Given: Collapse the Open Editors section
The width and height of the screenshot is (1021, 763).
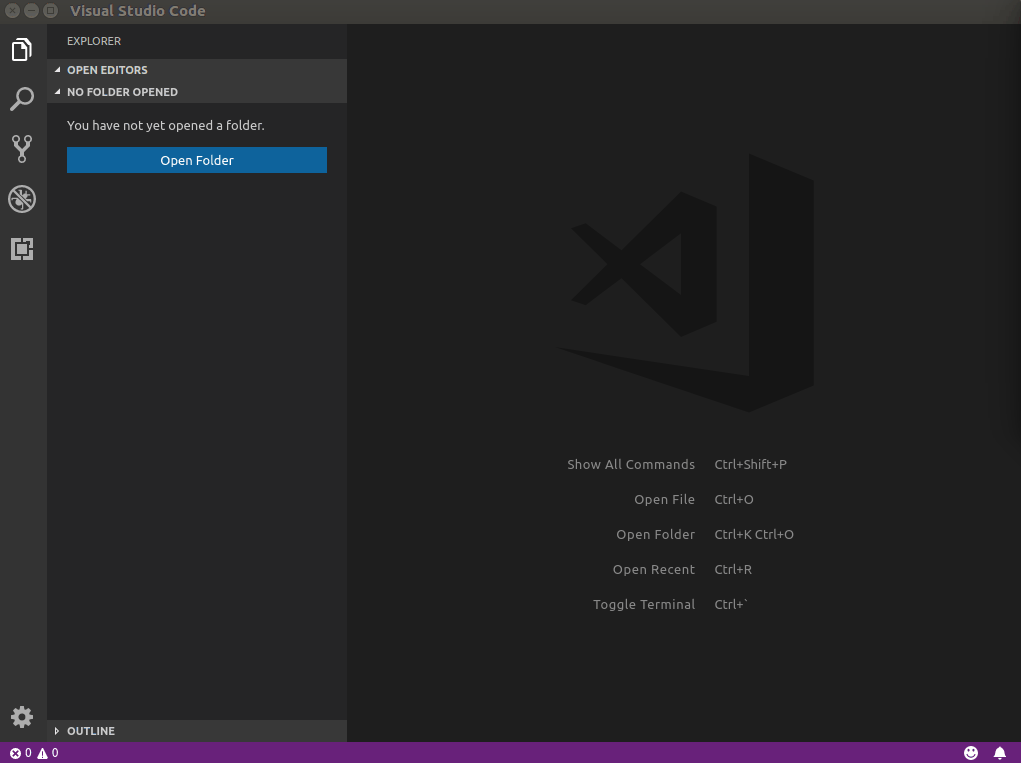Looking at the screenshot, I should 107,70.
